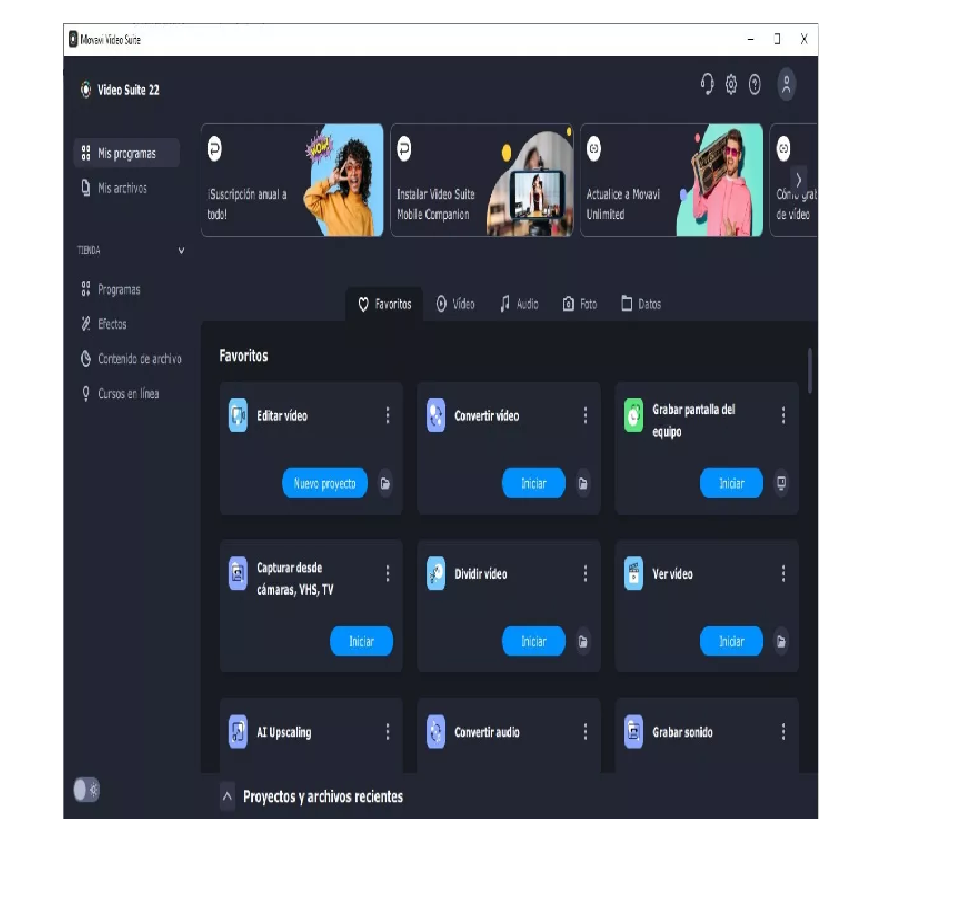Open options menu for Capturar desde cámaras
This screenshot has width=960, height=900.
coord(388,573)
